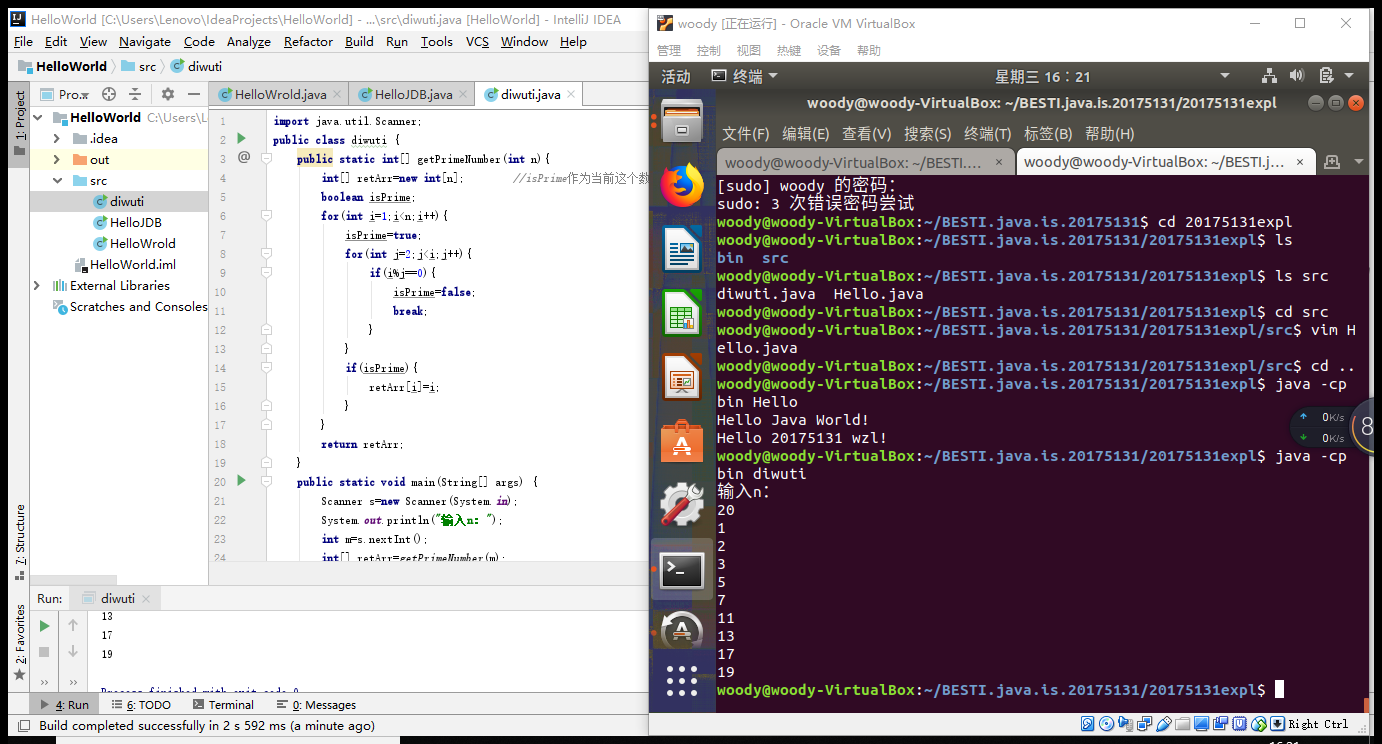
Task: Toggle the 1: Project side tool window
Action: 19,122
